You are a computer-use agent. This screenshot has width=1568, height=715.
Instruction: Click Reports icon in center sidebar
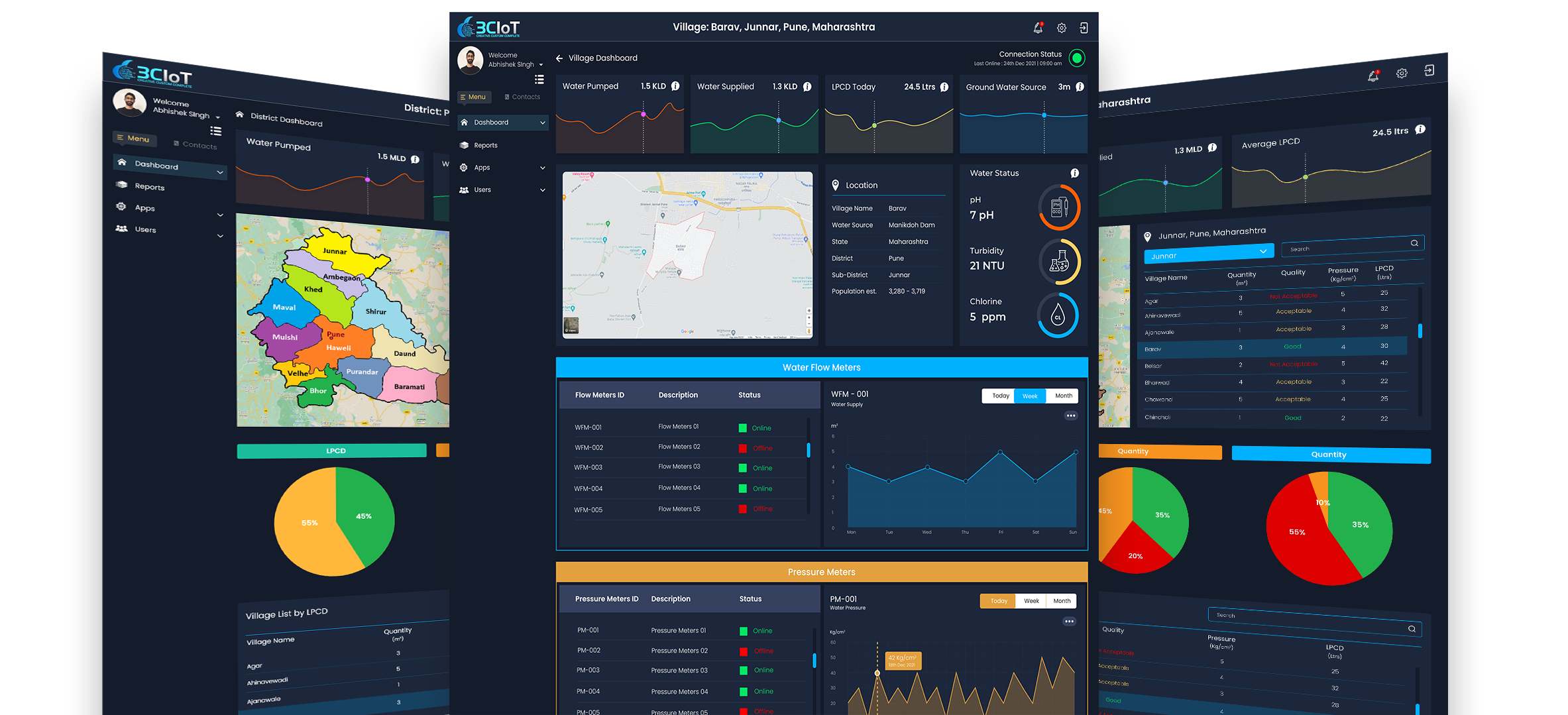[464, 145]
